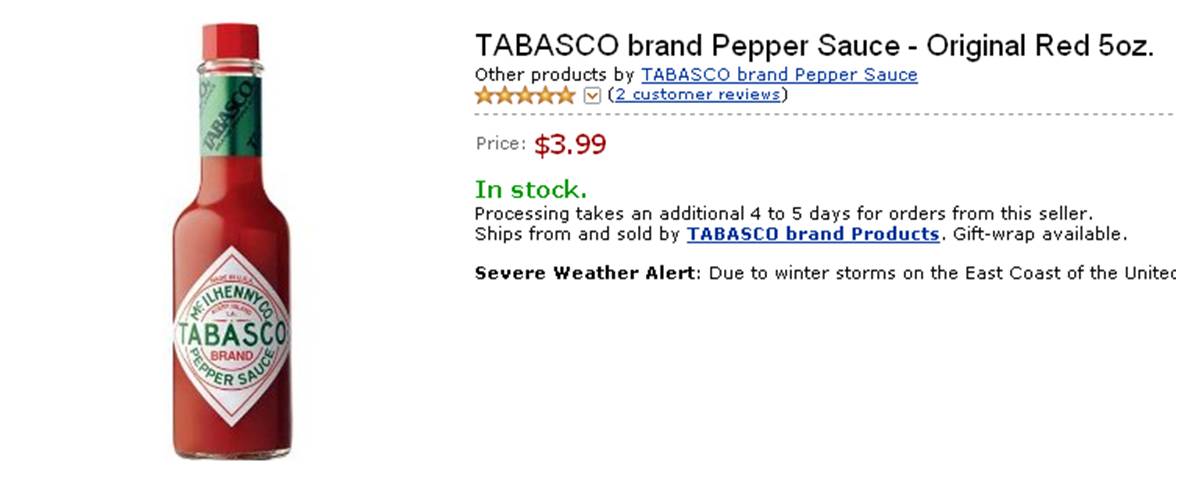
Task: Click the "Severe Weather Alert" bold heading
Action: coord(587,273)
